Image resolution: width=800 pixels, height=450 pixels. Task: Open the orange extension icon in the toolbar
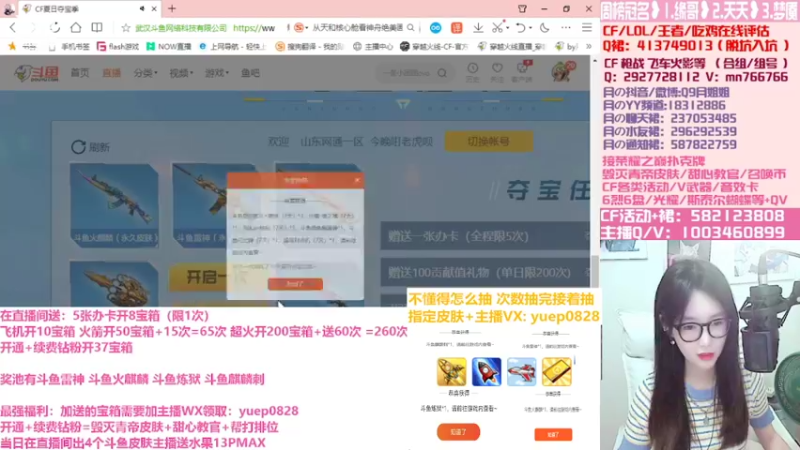[457, 28]
